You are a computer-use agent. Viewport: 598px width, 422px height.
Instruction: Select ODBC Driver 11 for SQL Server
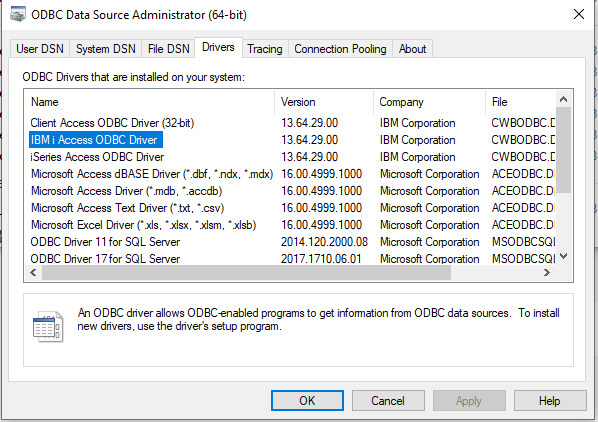click(x=105, y=242)
